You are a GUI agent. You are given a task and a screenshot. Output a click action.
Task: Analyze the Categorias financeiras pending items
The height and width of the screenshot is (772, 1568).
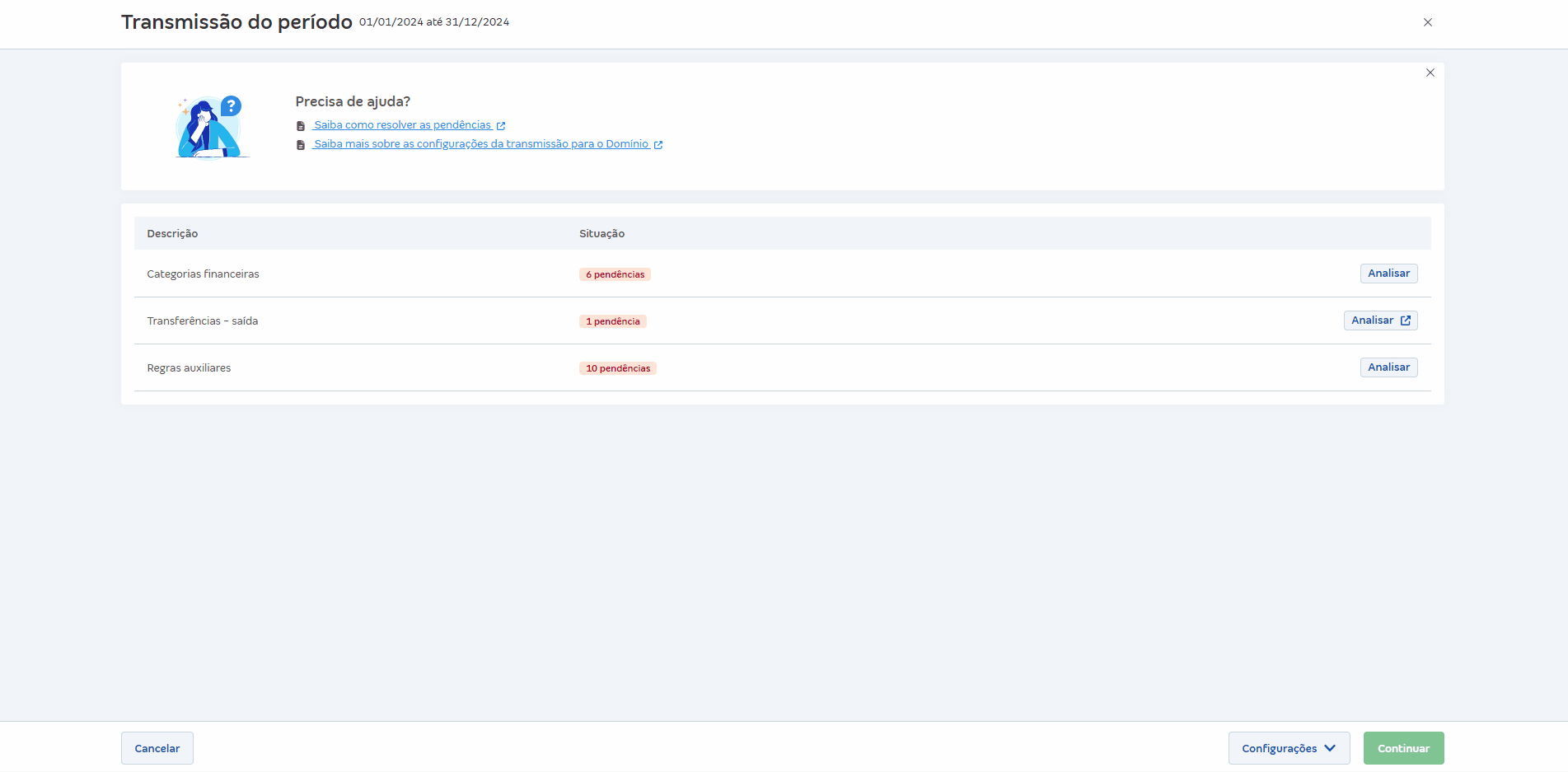pos(1388,274)
